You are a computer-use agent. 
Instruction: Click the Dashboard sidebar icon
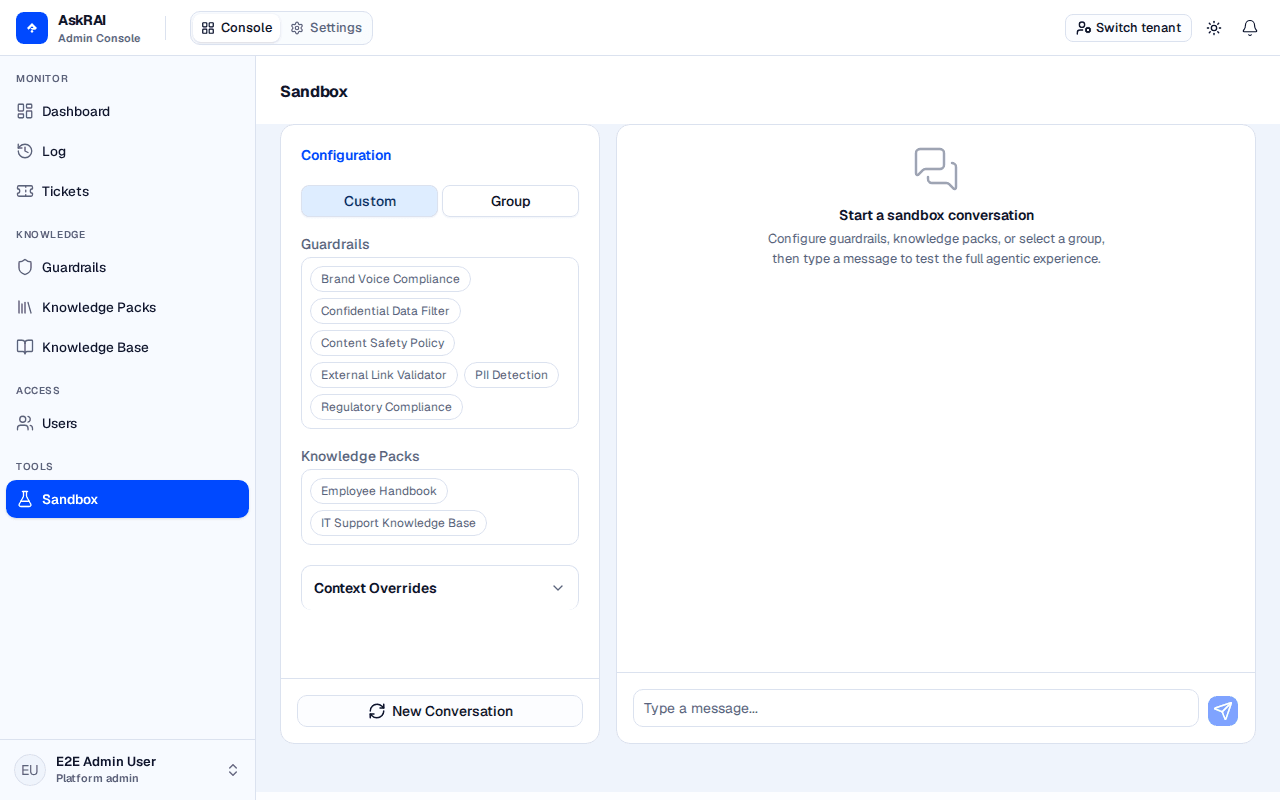(x=25, y=111)
